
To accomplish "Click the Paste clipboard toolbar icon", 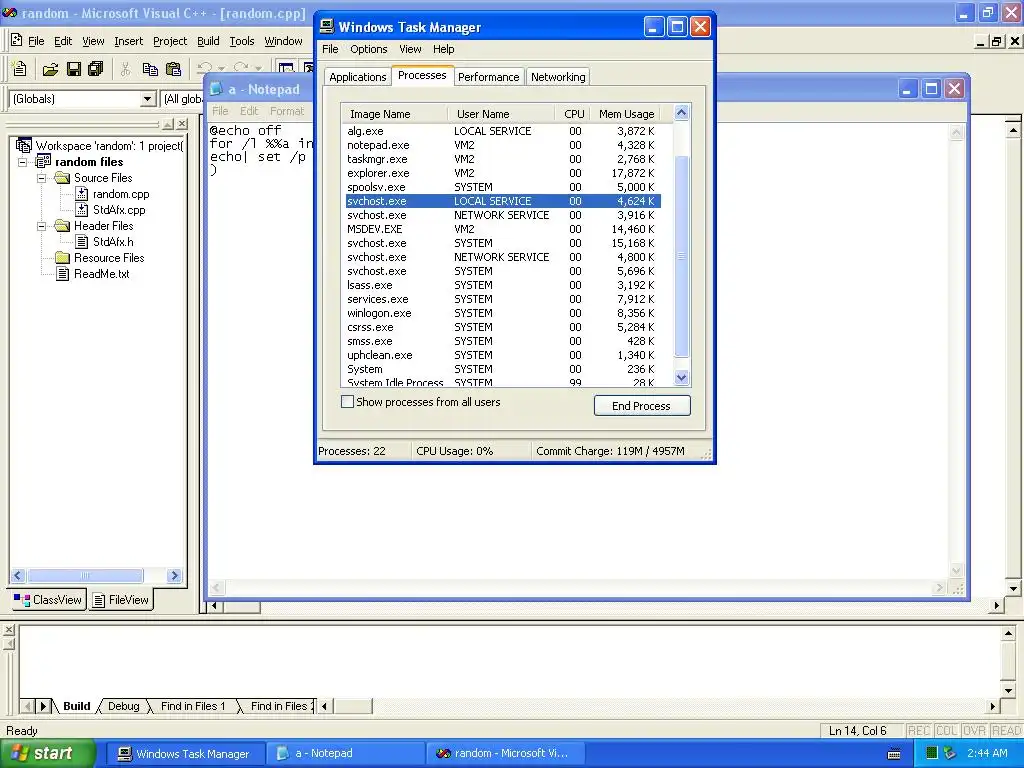I will click(x=173, y=69).
